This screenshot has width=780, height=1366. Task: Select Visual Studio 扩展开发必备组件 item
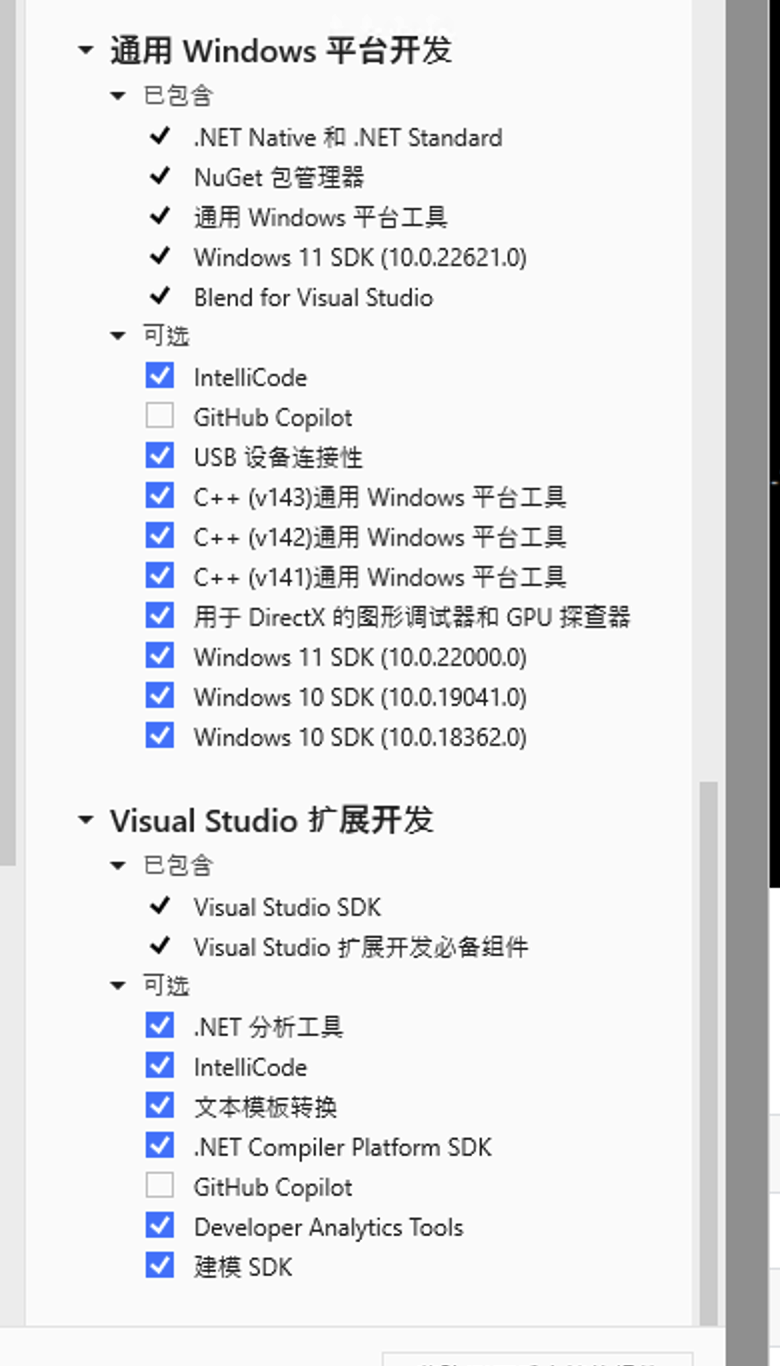tap(360, 947)
